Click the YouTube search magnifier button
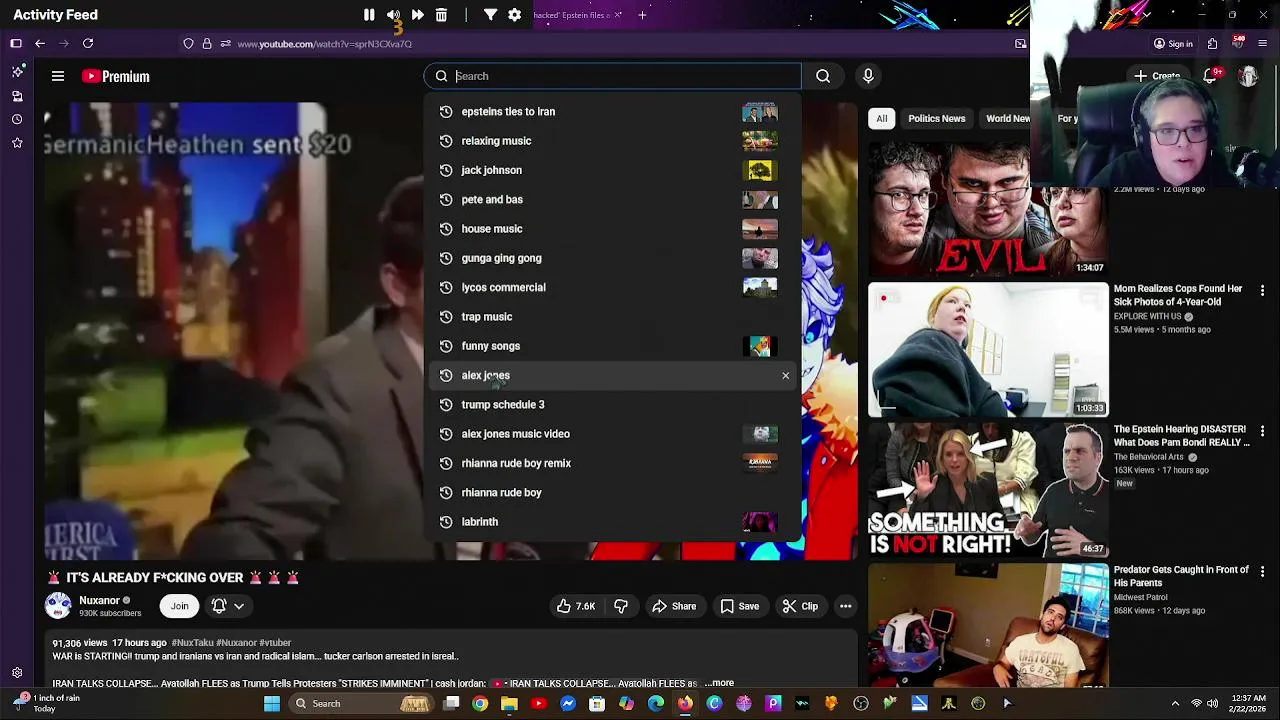 (823, 76)
